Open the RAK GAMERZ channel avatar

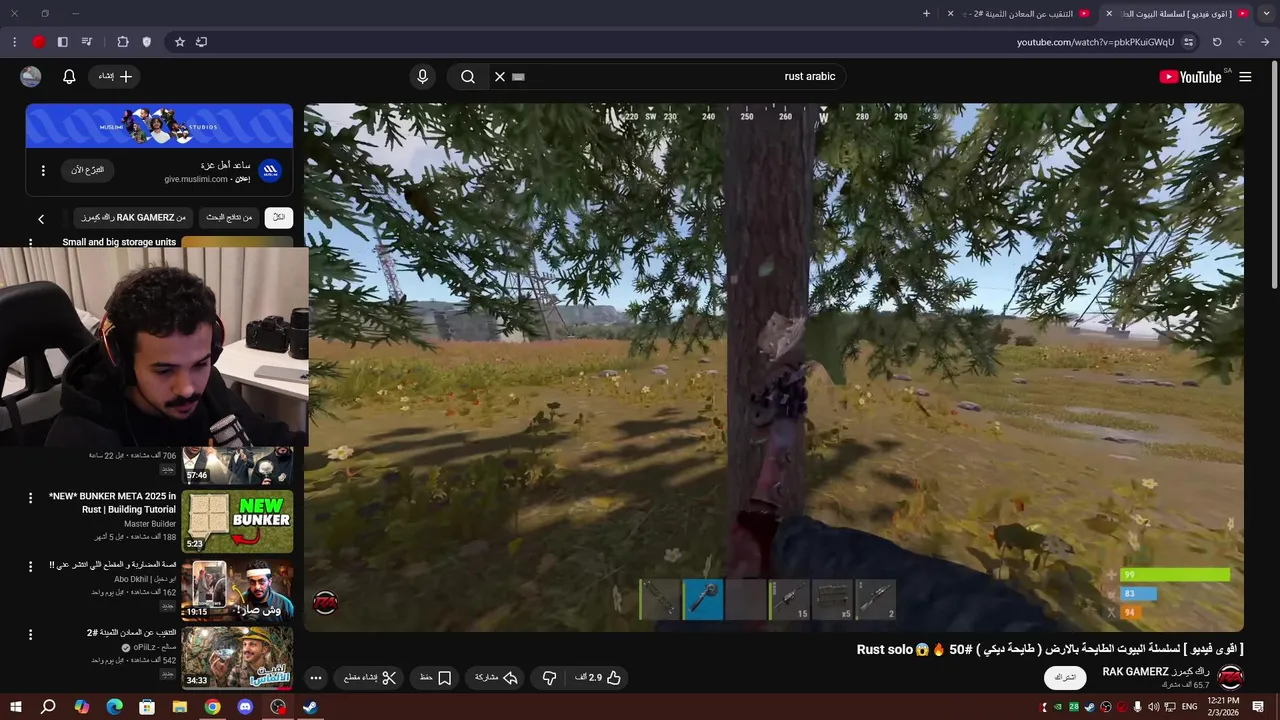coord(1230,677)
